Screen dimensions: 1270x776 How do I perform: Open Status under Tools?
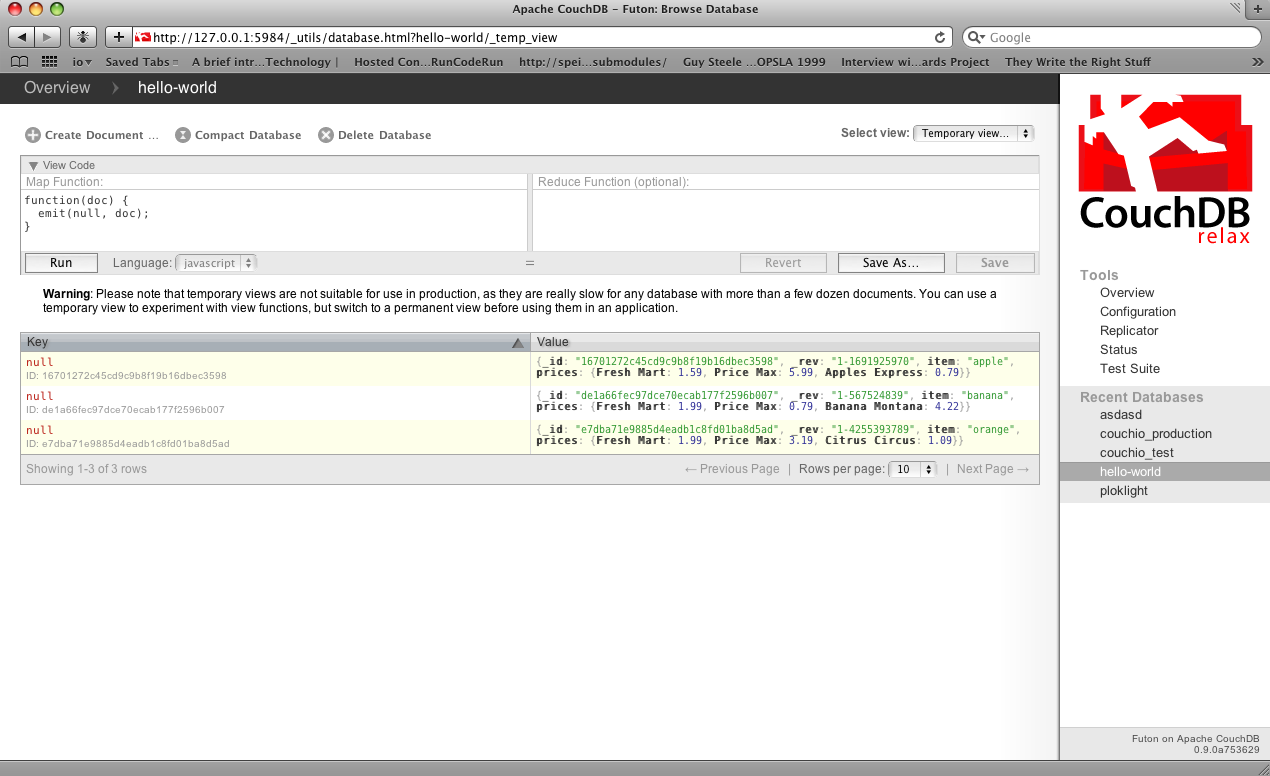tap(1119, 350)
